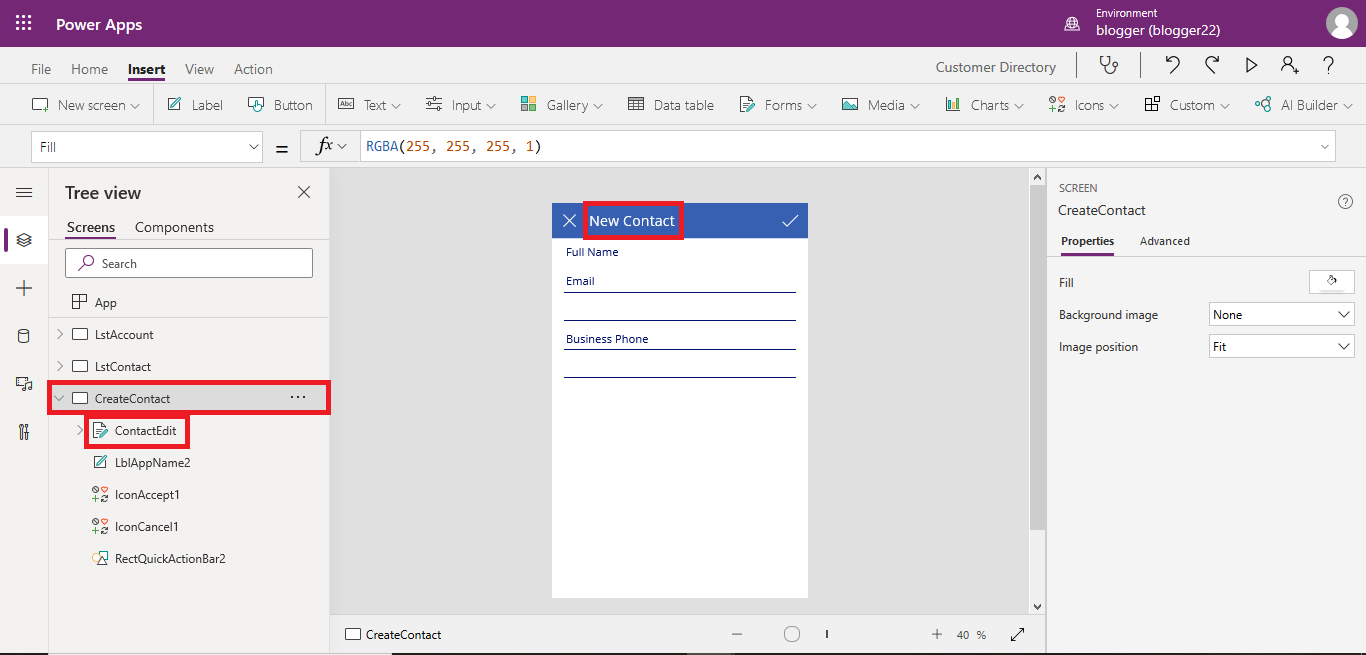The image size is (1366, 655).
Task: Insert a Label control
Action: click(x=195, y=105)
